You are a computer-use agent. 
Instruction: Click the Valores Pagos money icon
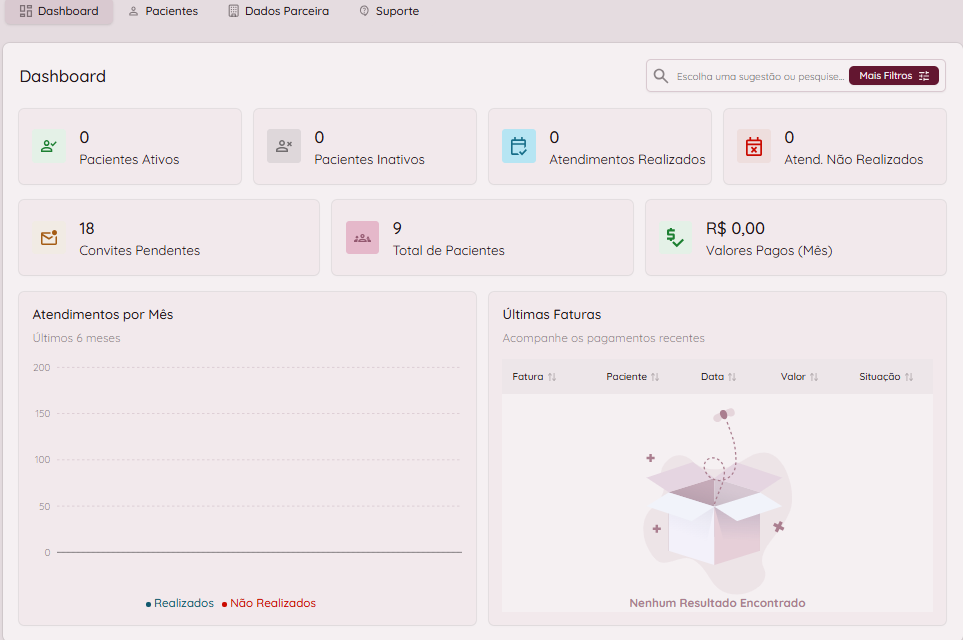click(x=675, y=238)
